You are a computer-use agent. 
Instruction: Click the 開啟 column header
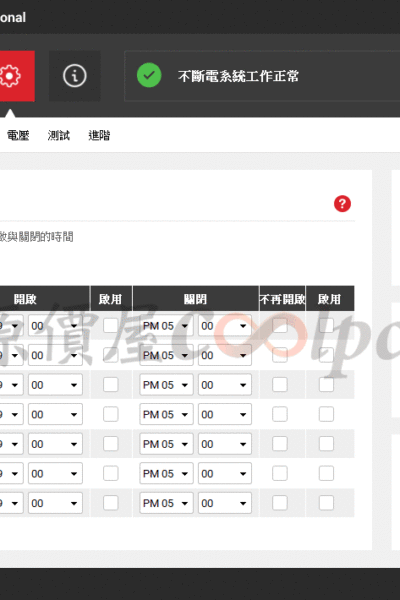[x=25, y=298]
